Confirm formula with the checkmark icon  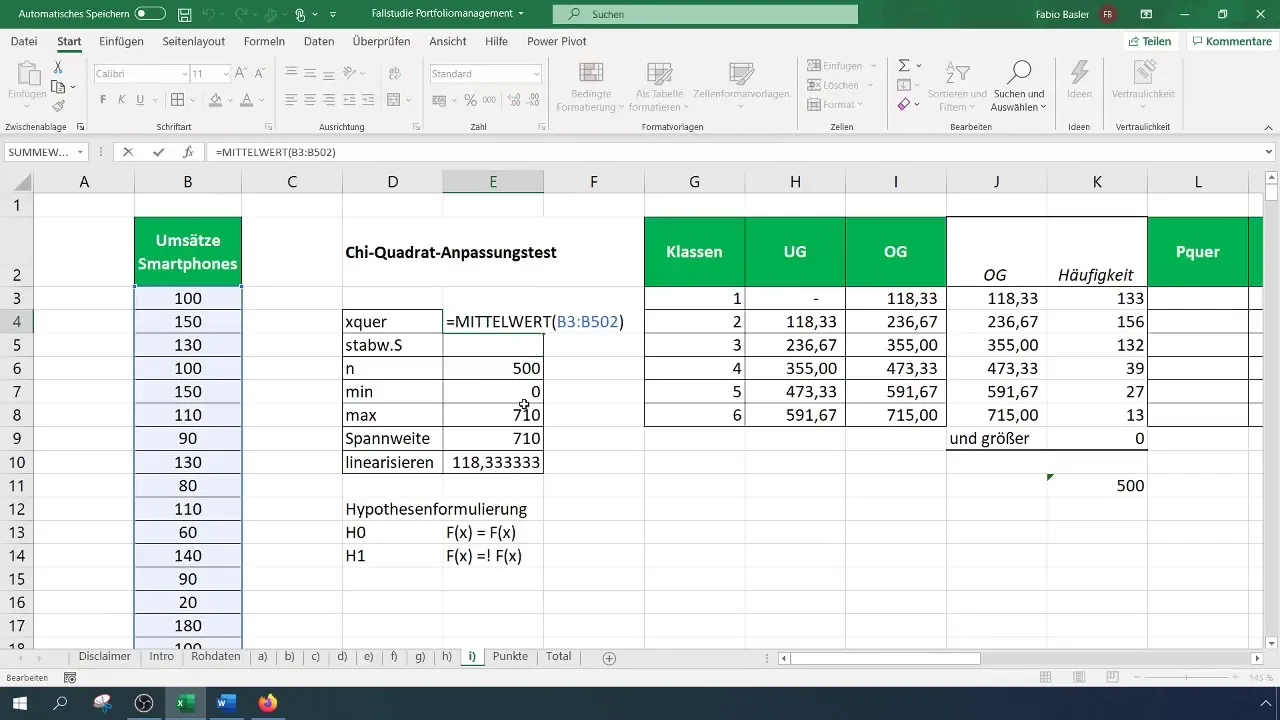tap(158, 152)
